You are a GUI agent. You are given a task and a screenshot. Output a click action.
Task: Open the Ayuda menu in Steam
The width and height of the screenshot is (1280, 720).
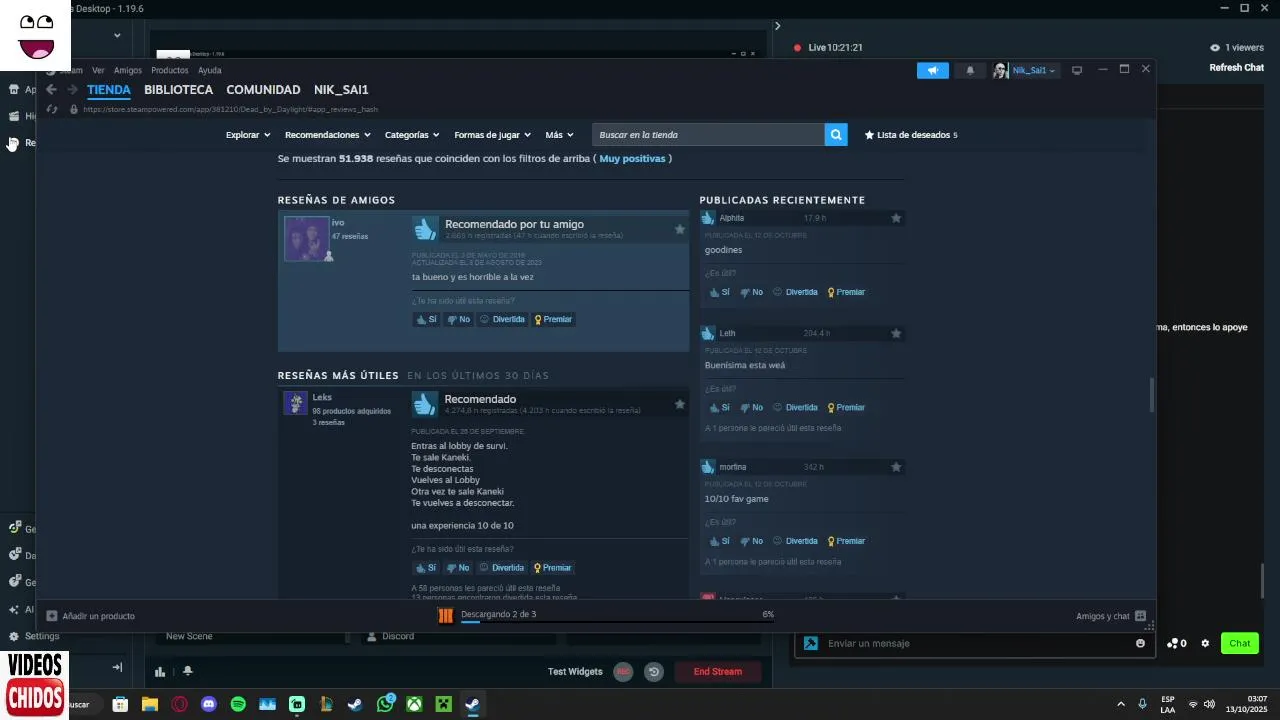(209, 70)
